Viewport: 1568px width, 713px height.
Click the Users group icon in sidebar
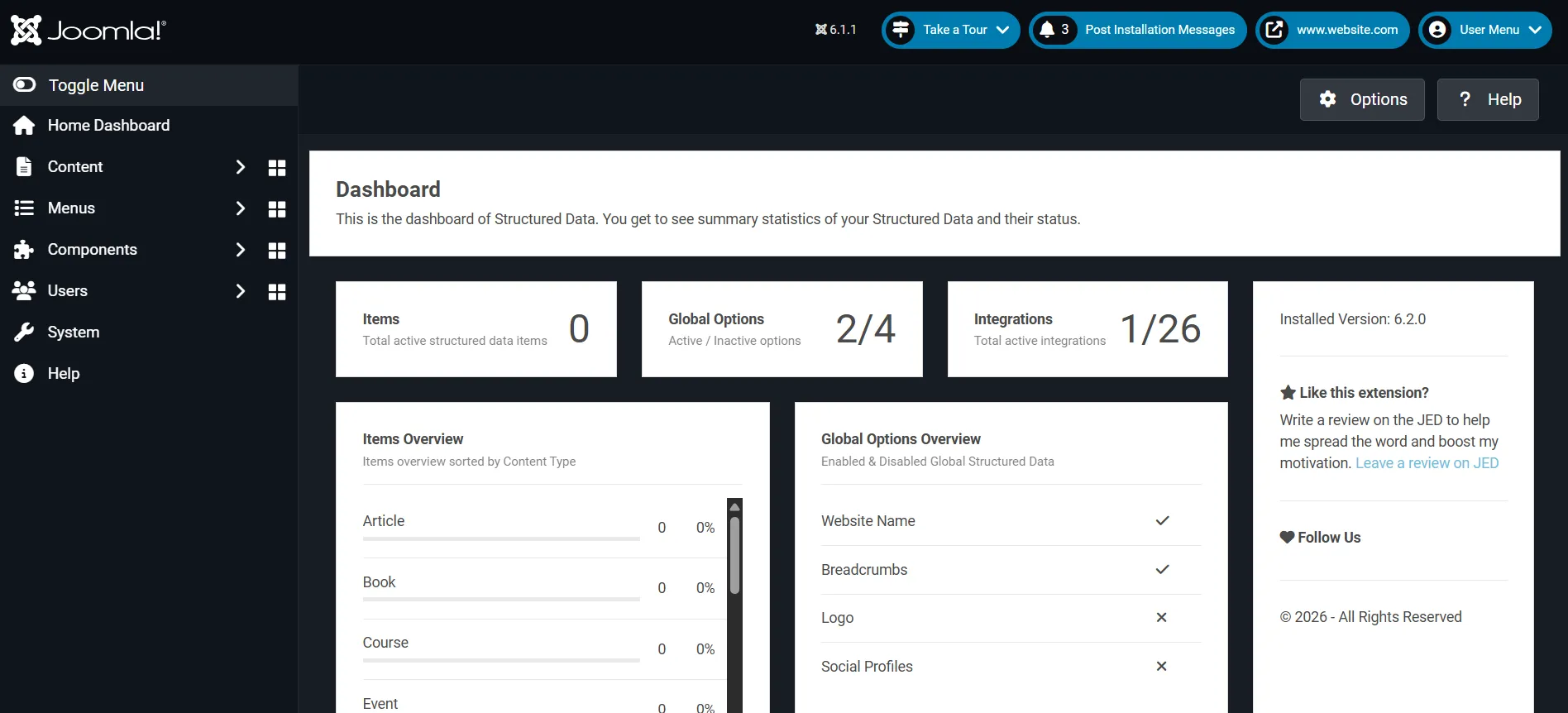coord(24,290)
